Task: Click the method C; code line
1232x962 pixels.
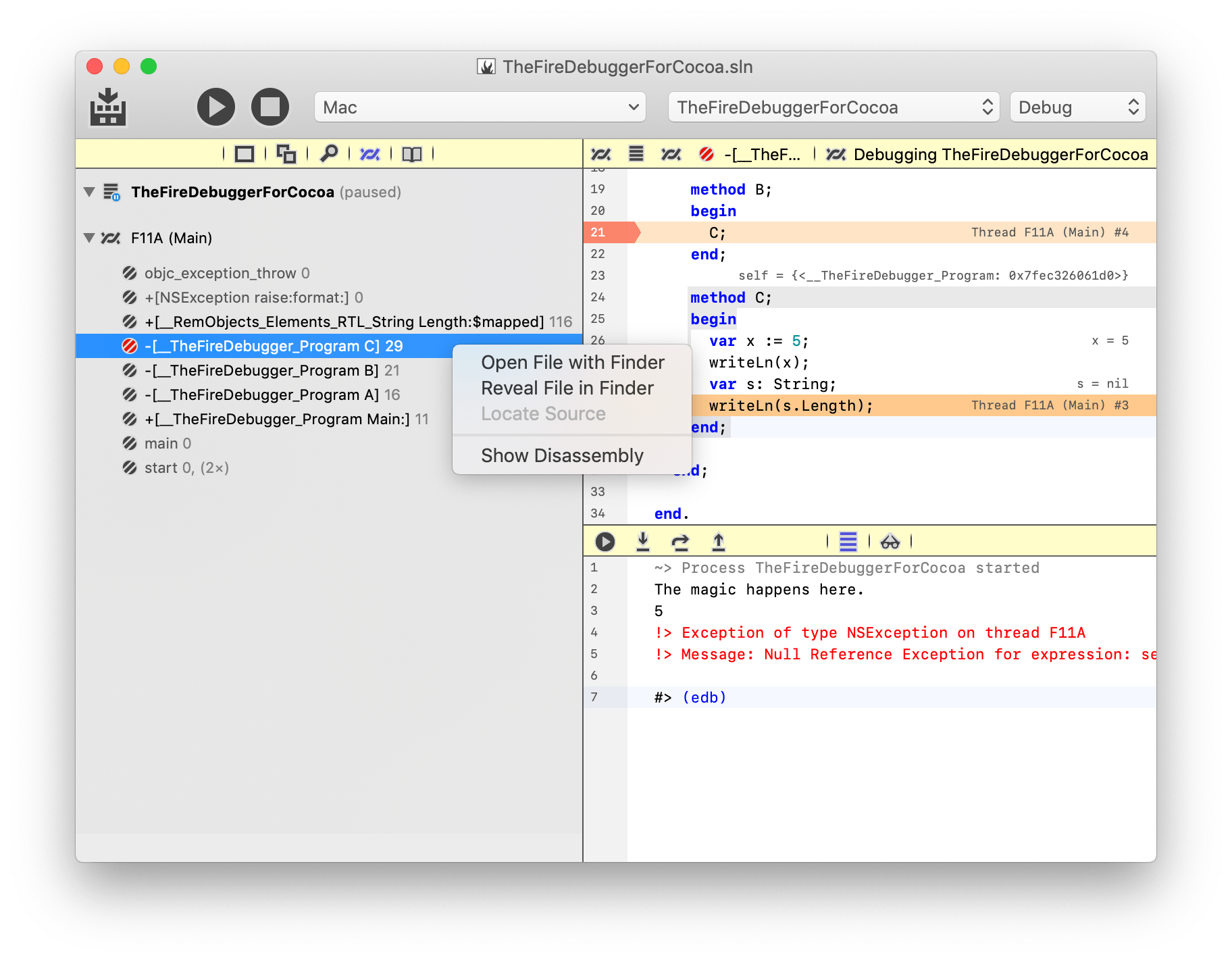Action: pos(730,297)
